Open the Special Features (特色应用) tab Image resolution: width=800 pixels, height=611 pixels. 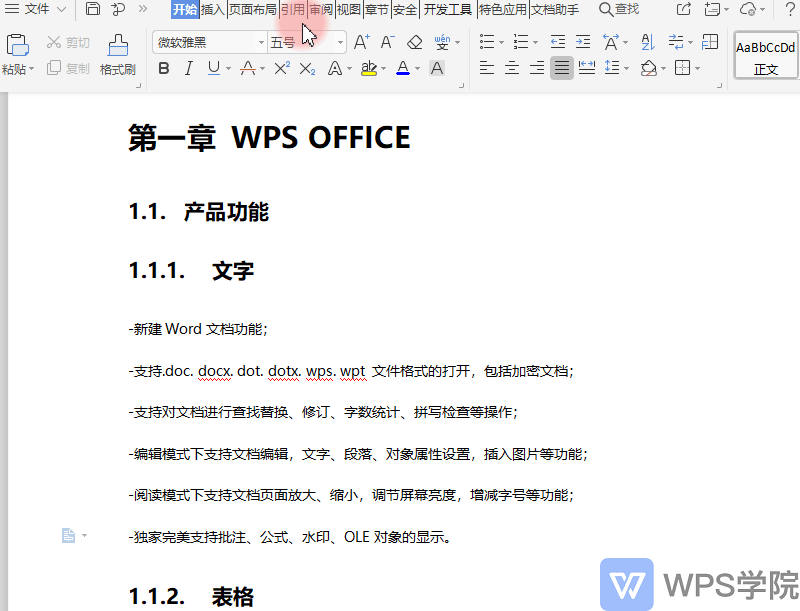503,9
